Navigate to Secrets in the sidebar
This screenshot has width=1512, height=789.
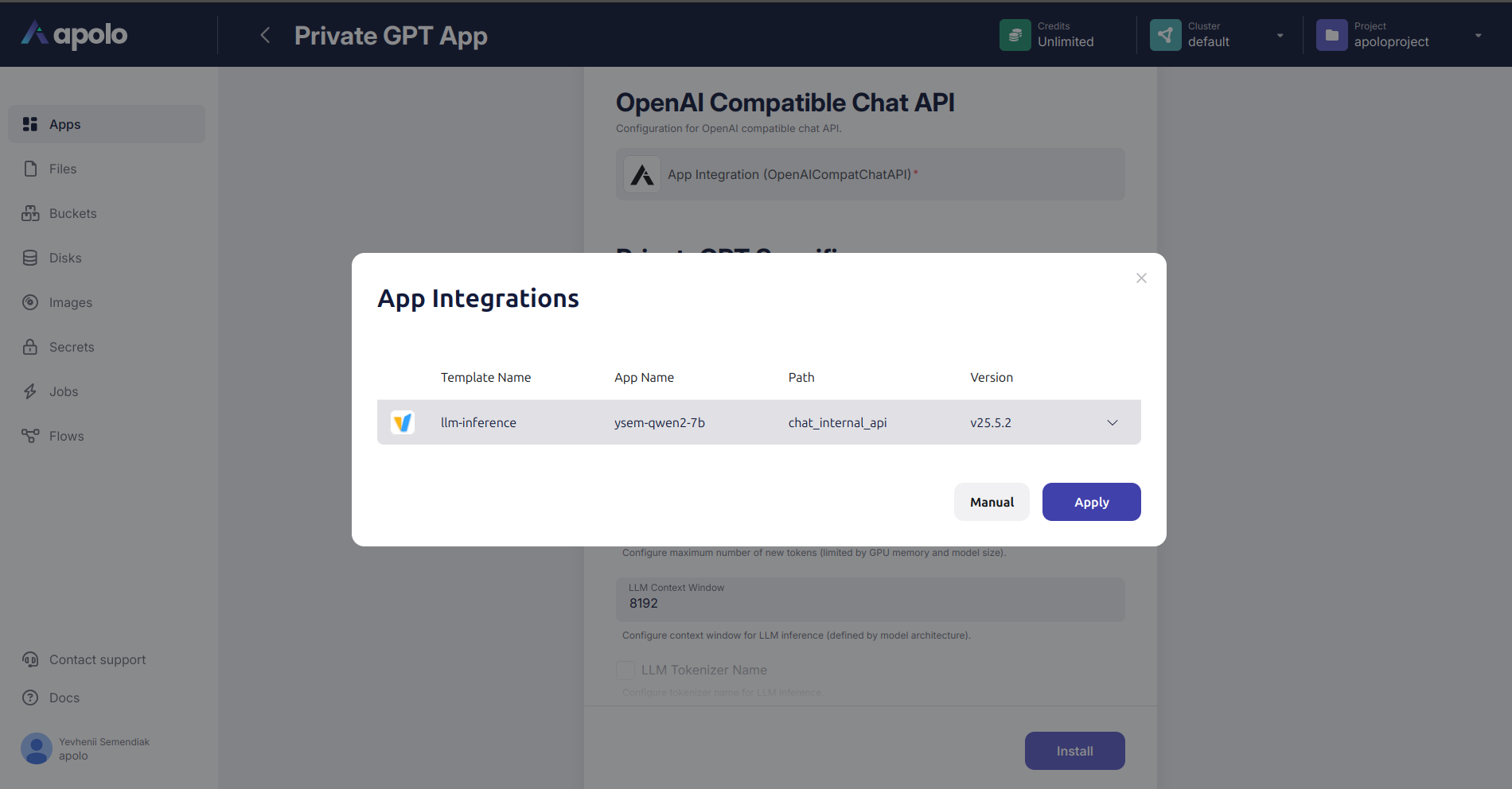pos(72,347)
